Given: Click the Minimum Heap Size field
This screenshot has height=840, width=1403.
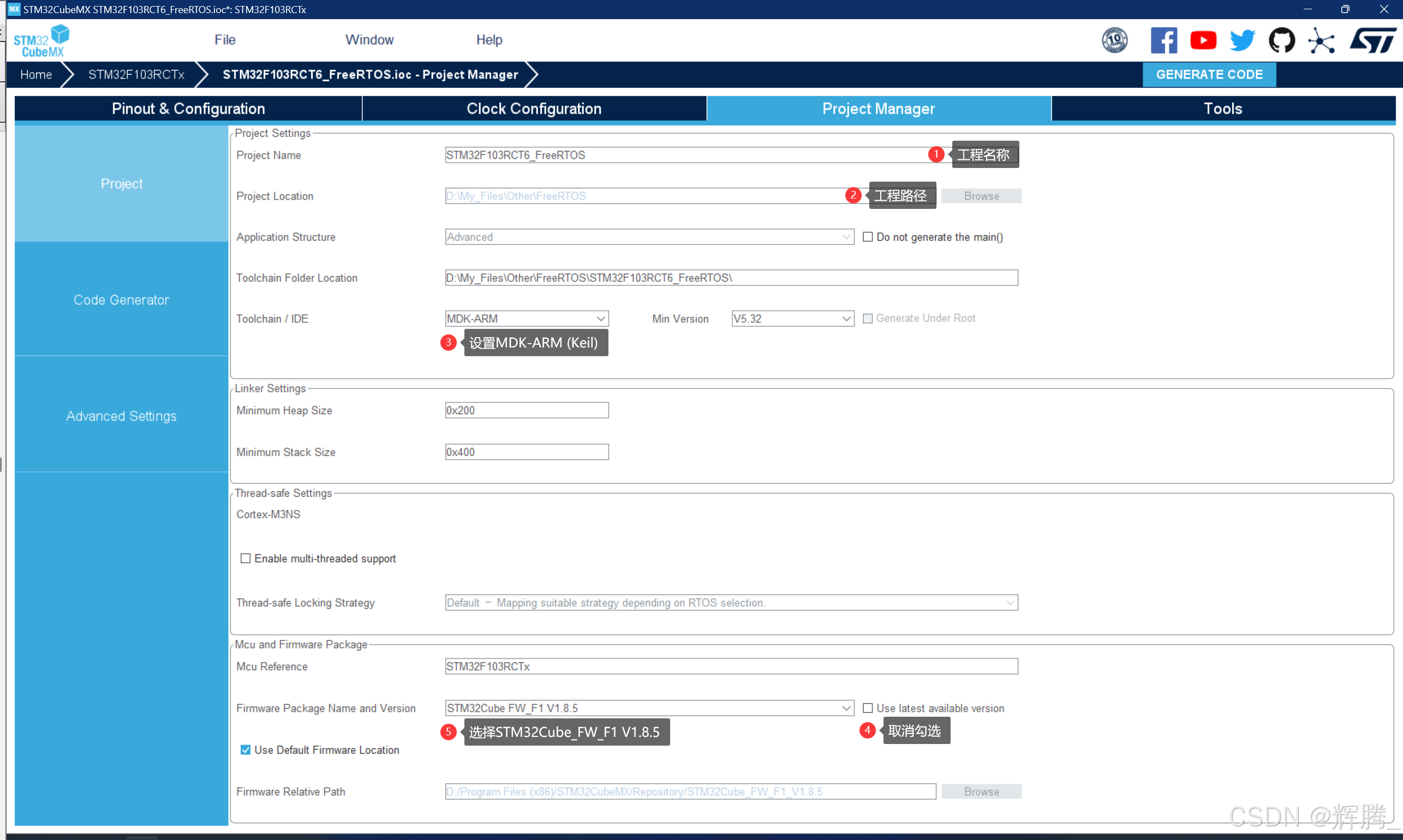Looking at the screenshot, I should click(527, 410).
